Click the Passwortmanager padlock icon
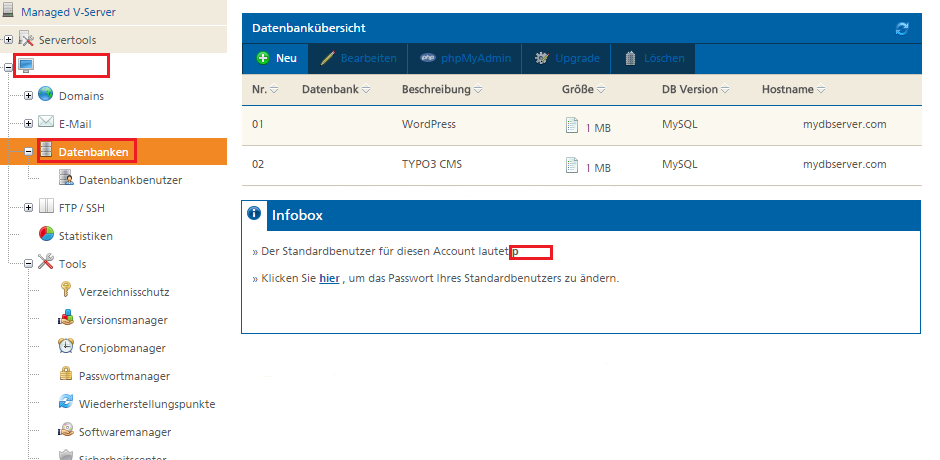 click(x=66, y=374)
